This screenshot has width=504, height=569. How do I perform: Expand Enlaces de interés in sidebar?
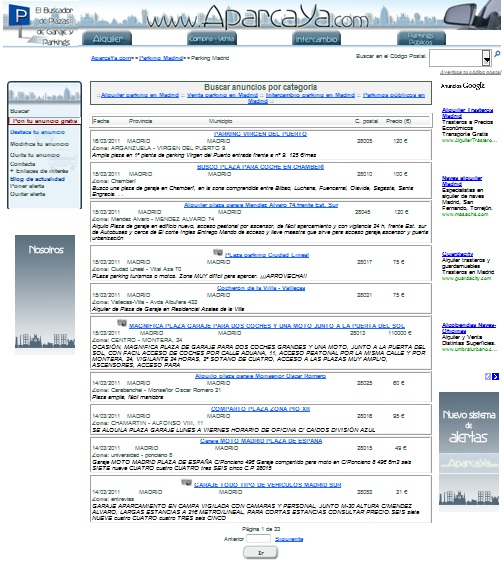[39, 171]
